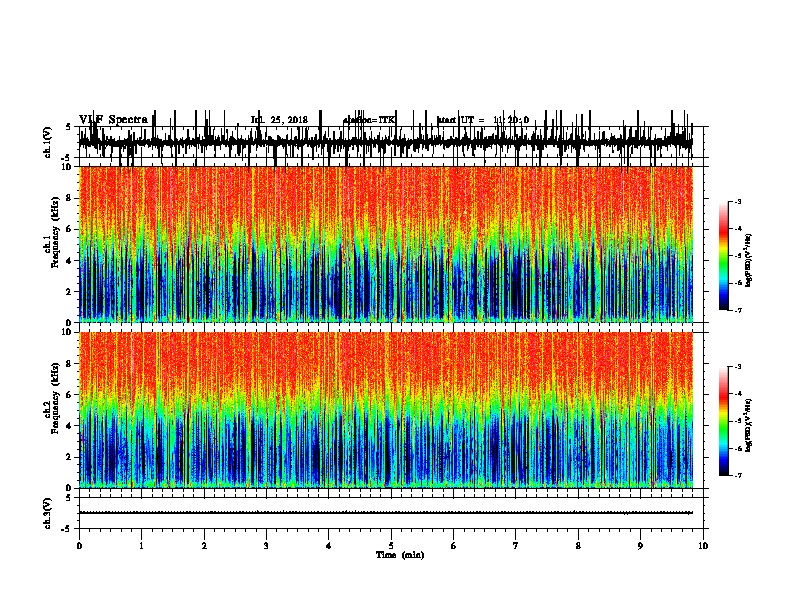The height and width of the screenshot is (612, 792).
Task: Click time axis tick label 0
Action: click(79, 546)
